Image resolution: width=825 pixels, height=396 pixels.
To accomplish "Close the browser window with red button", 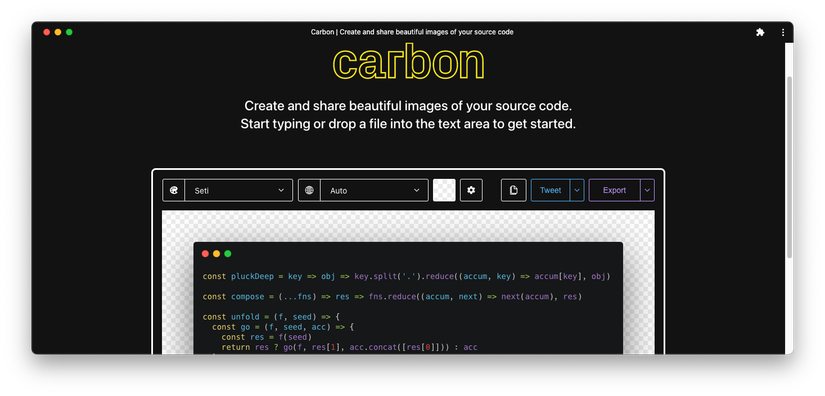I will tap(46, 32).
